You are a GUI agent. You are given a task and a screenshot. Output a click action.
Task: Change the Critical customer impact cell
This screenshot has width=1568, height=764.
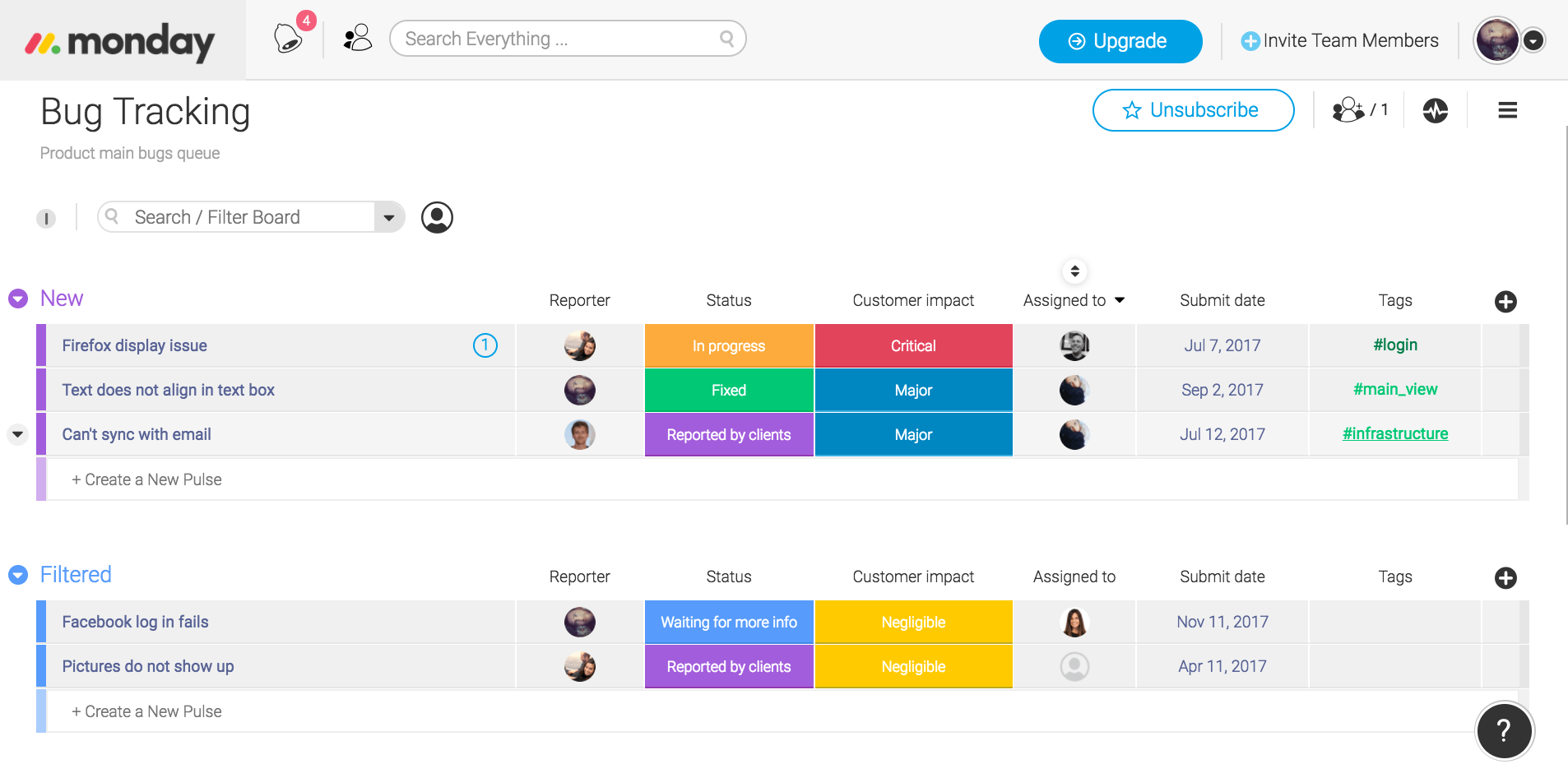pos(913,345)
